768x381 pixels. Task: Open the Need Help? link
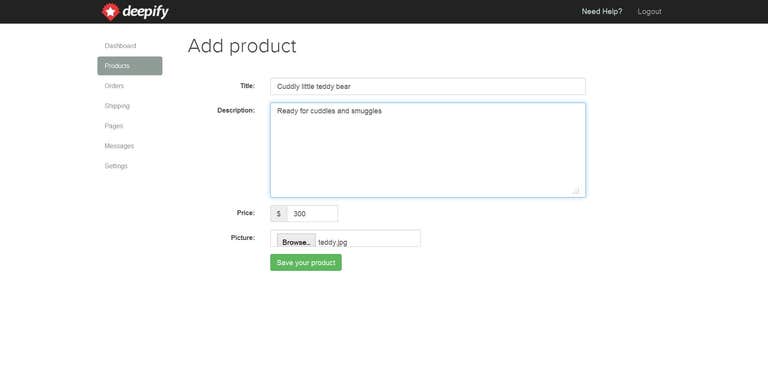point(602,12)
